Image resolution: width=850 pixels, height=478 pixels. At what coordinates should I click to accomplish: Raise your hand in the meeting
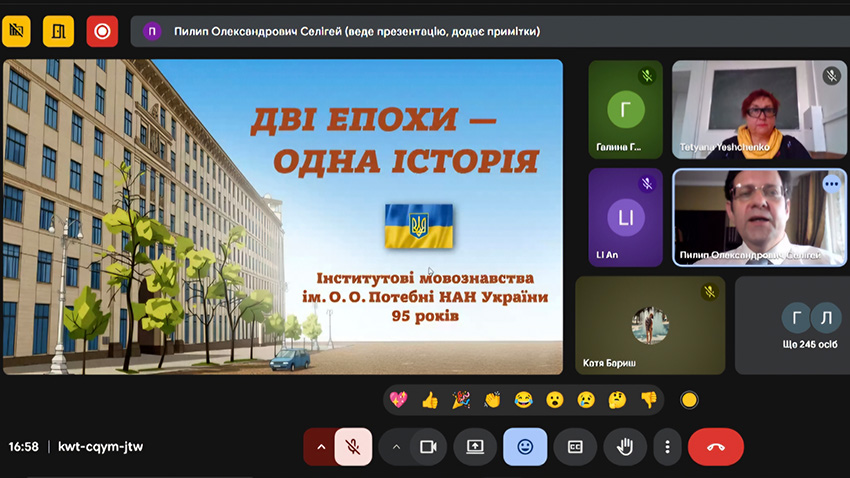[625, 447]
